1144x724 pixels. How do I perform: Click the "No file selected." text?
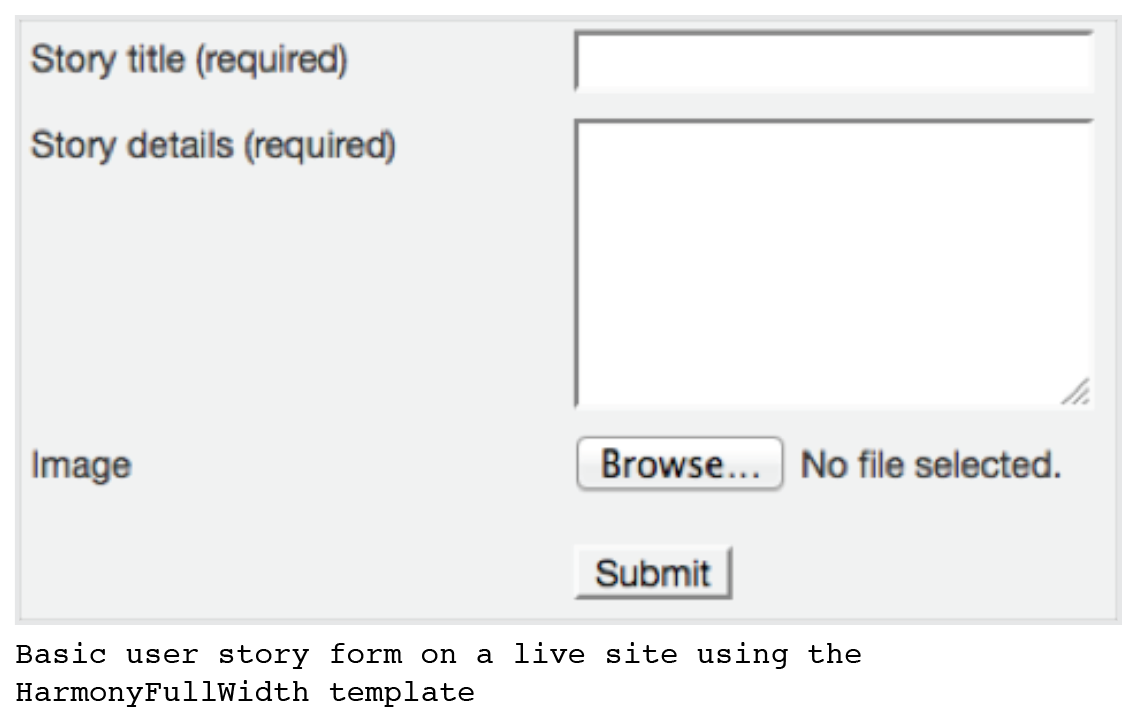[930, 465]
